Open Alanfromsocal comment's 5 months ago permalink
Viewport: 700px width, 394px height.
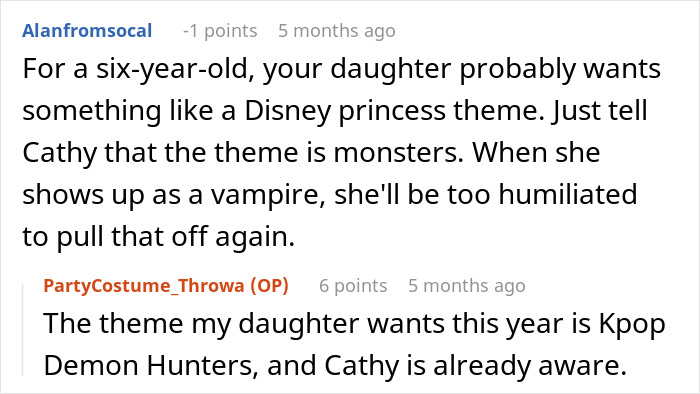pyautogui.click(x=337, y=31)
